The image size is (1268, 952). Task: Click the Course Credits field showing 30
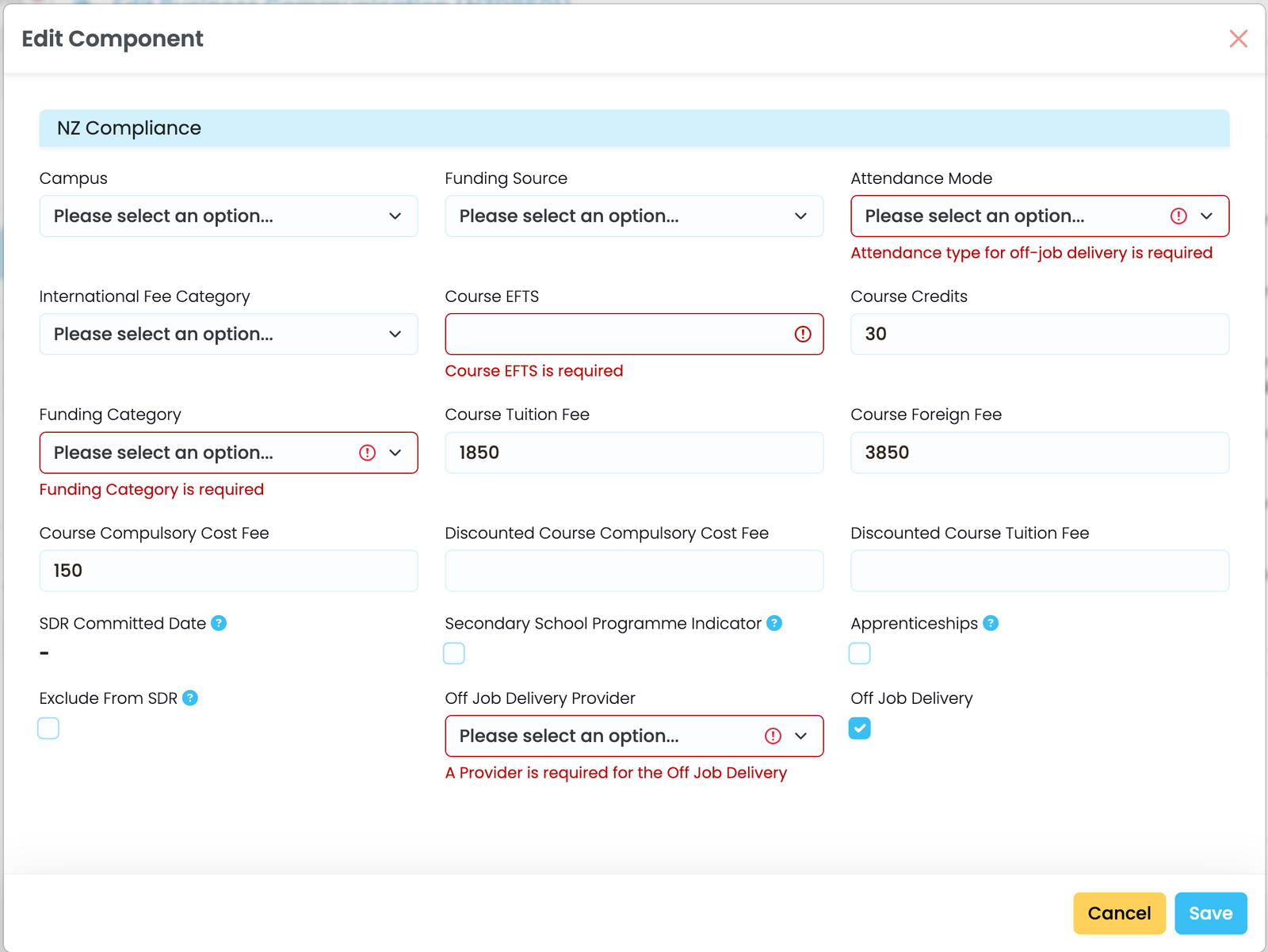click(x=1040, y=334)
